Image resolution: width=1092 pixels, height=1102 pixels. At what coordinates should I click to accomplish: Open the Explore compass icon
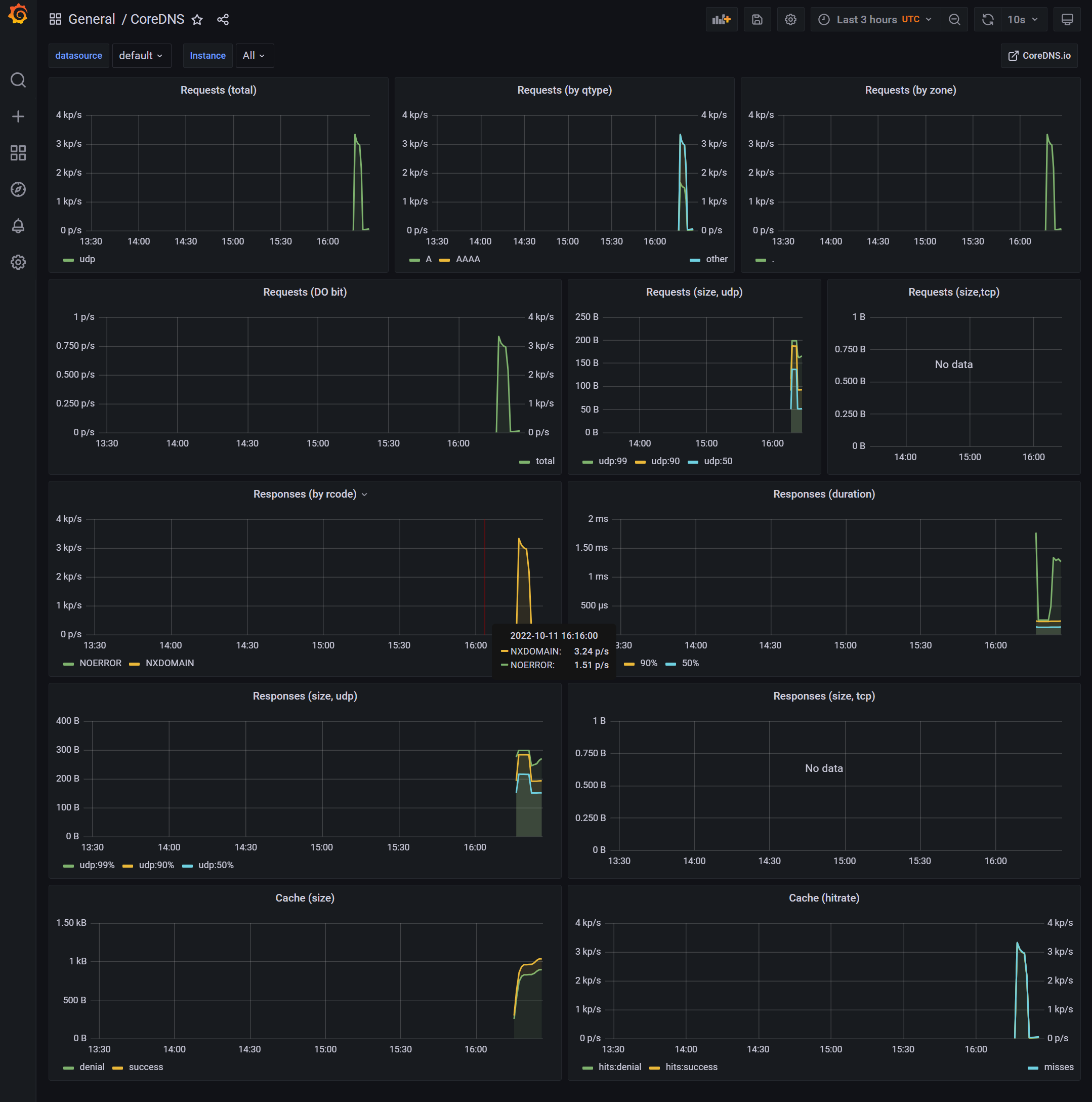pyautogui.click(x=18, y=189)
